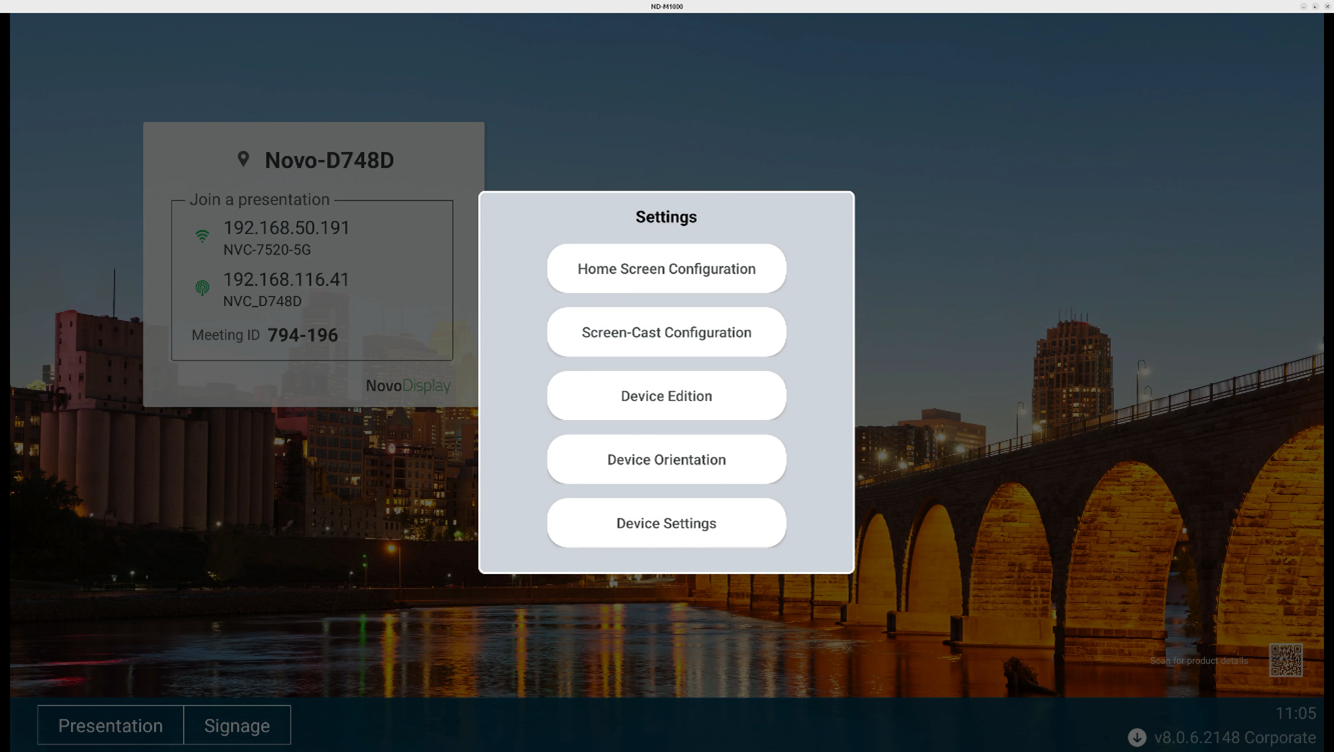Click the 11:05 clock display
The image size is (1334, 752).
1295,713
